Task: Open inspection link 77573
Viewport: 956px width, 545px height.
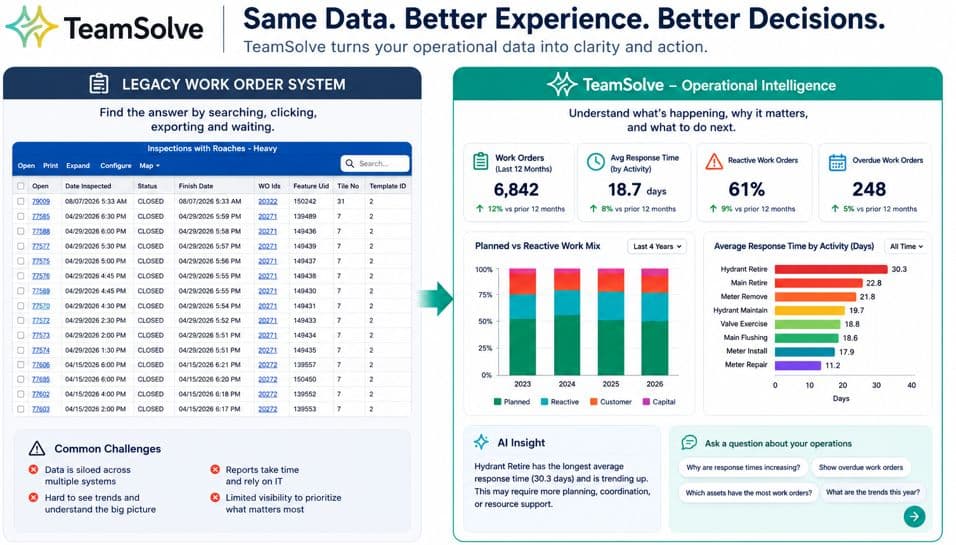Action: pos(41,335)
